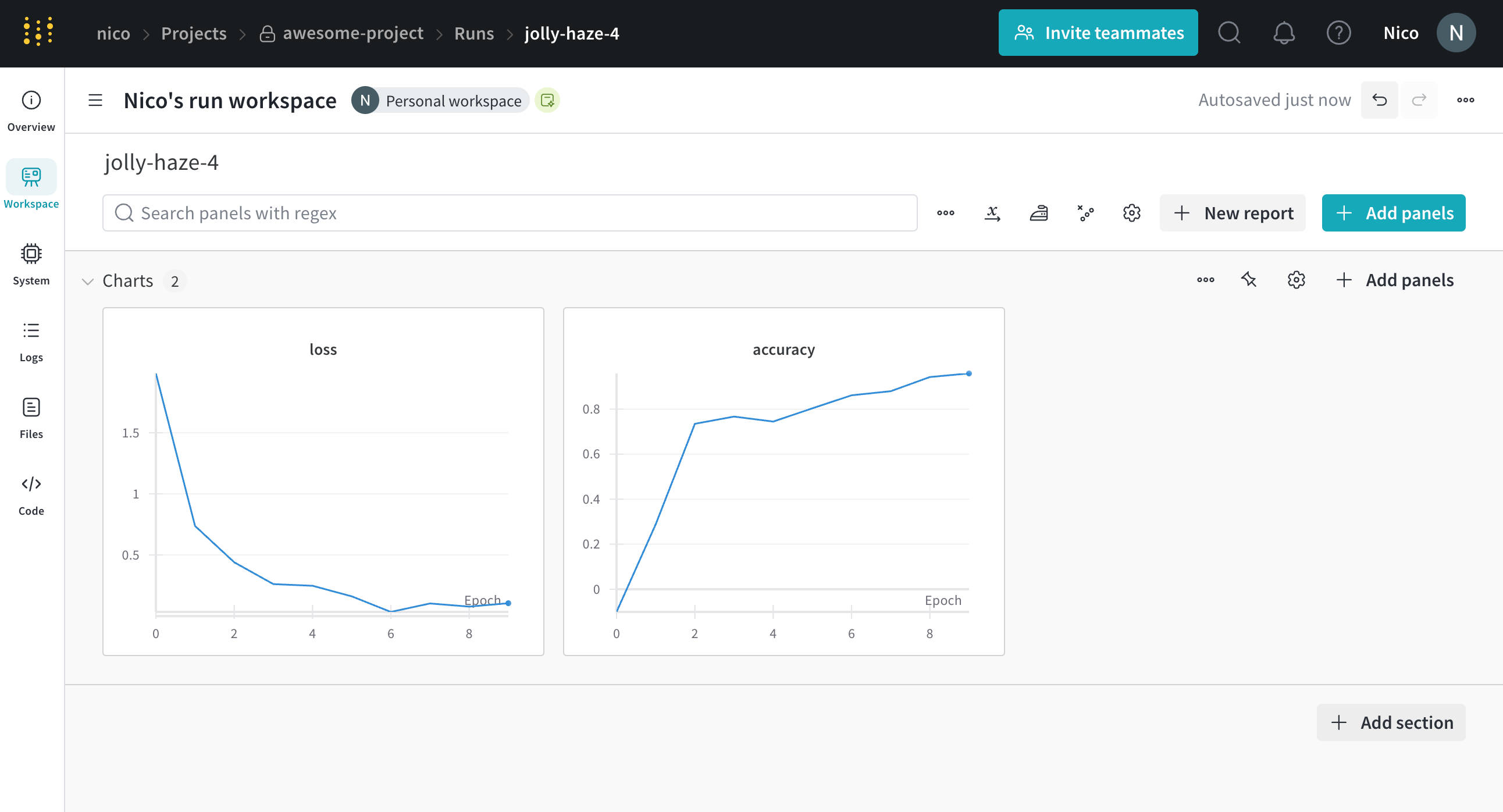Click inside the panel search field

click(466, 213)
